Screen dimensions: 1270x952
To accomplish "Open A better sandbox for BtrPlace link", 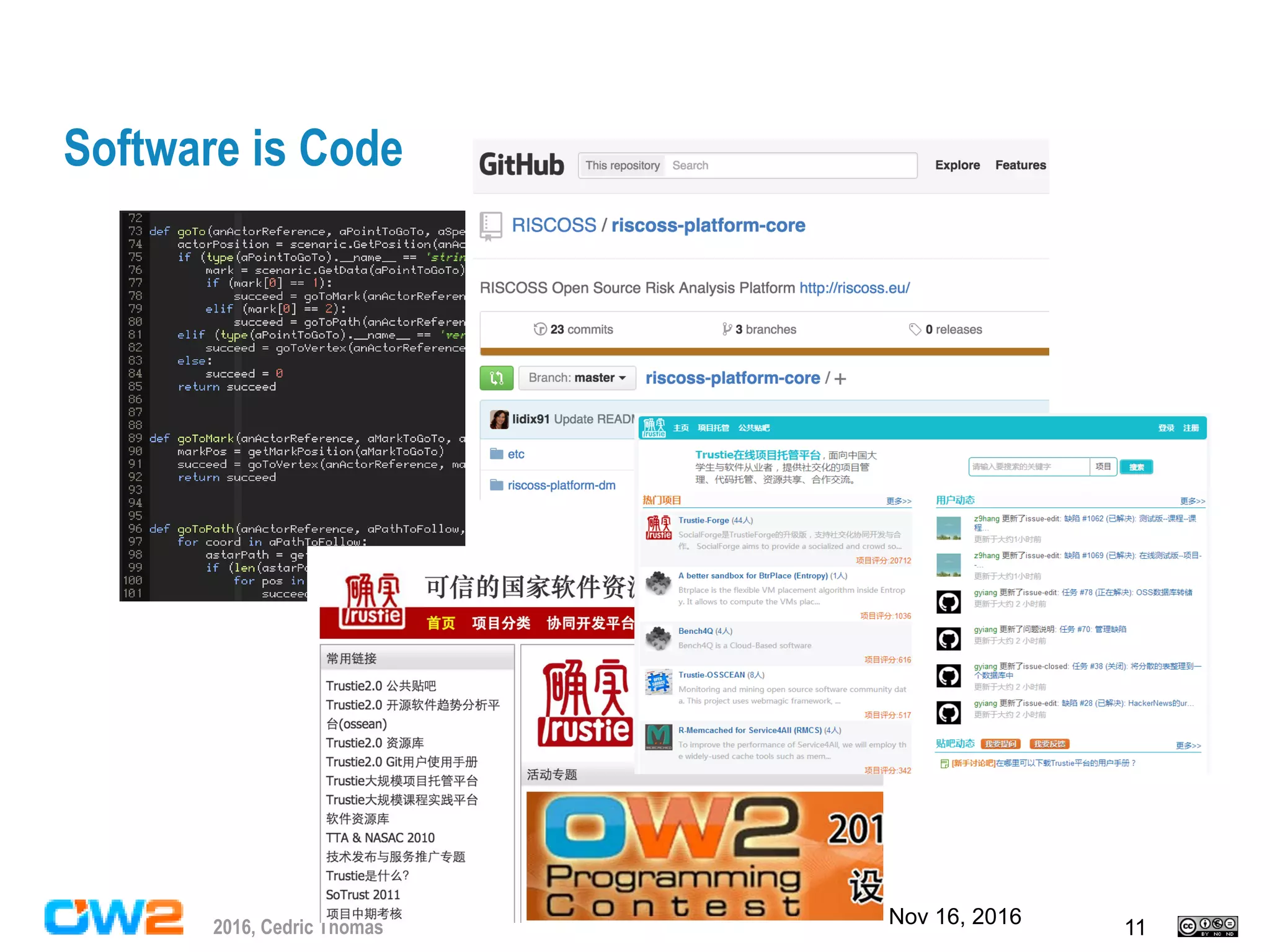I will click(763, 576).
